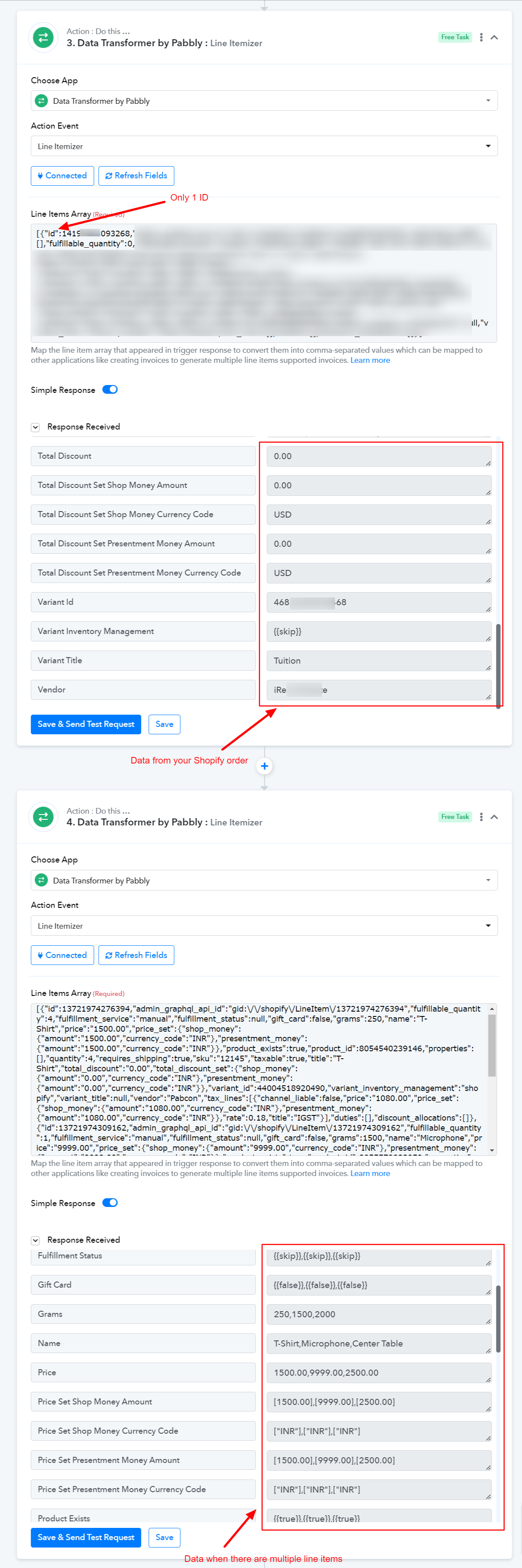Click Variant Title value Tuition

tap(379, 661)
